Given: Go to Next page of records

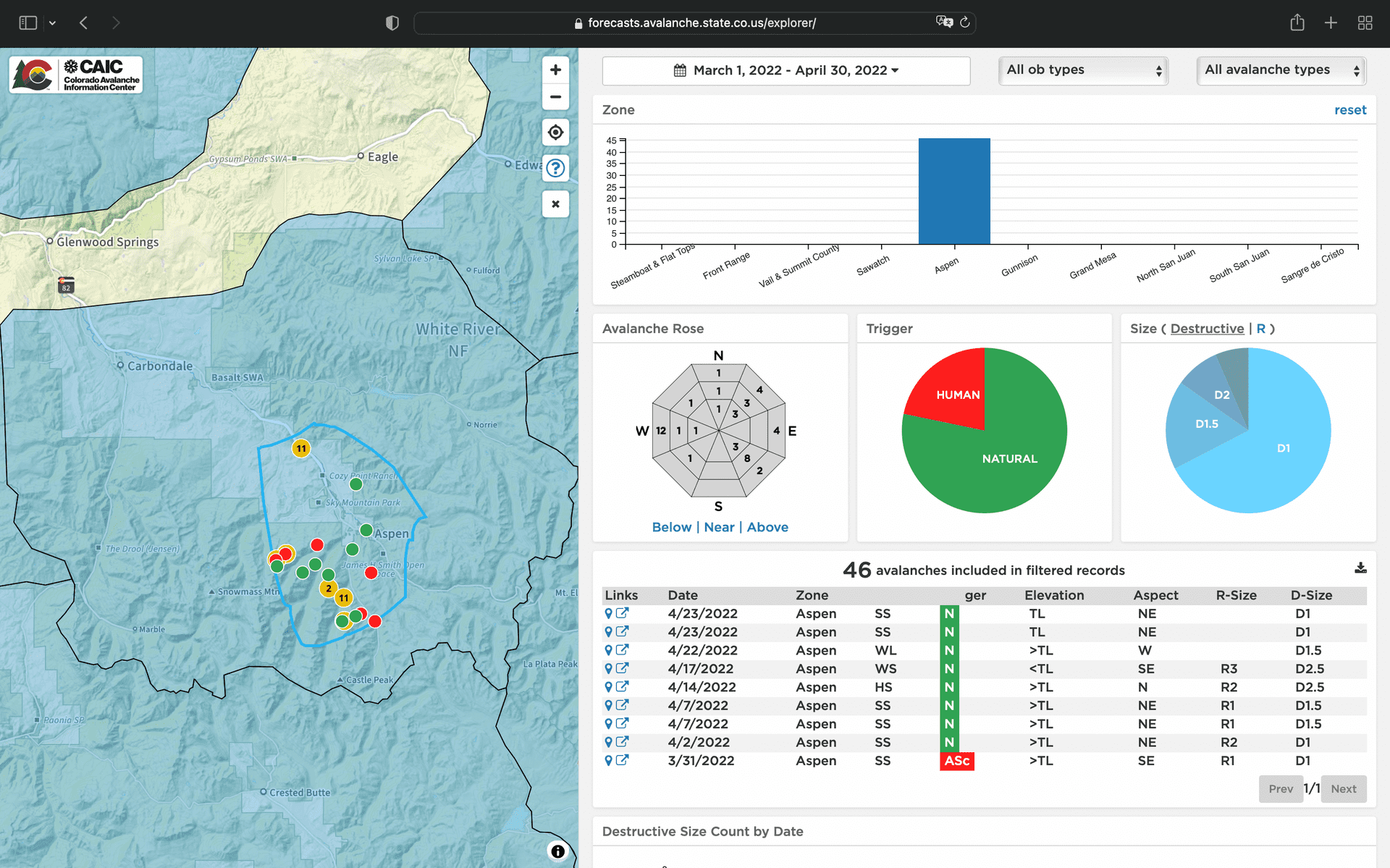Looking at the screenshot, I should (x=1343, y=789).
